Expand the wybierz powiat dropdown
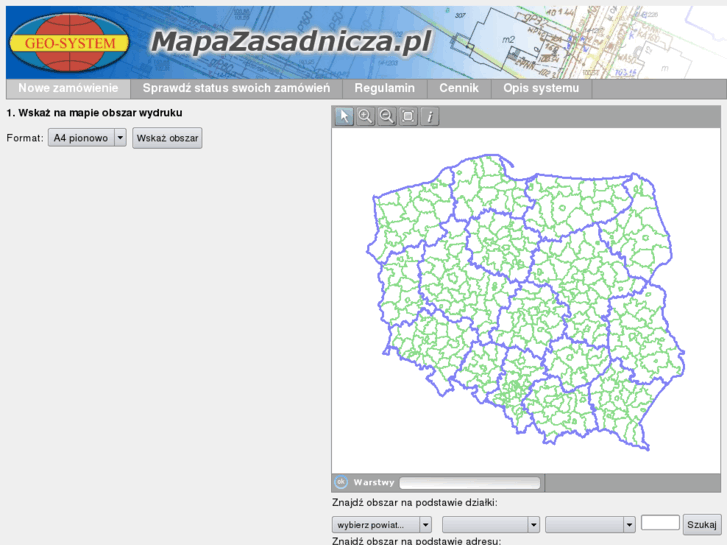This screenshot has height=545, width=727. point(382,525)
